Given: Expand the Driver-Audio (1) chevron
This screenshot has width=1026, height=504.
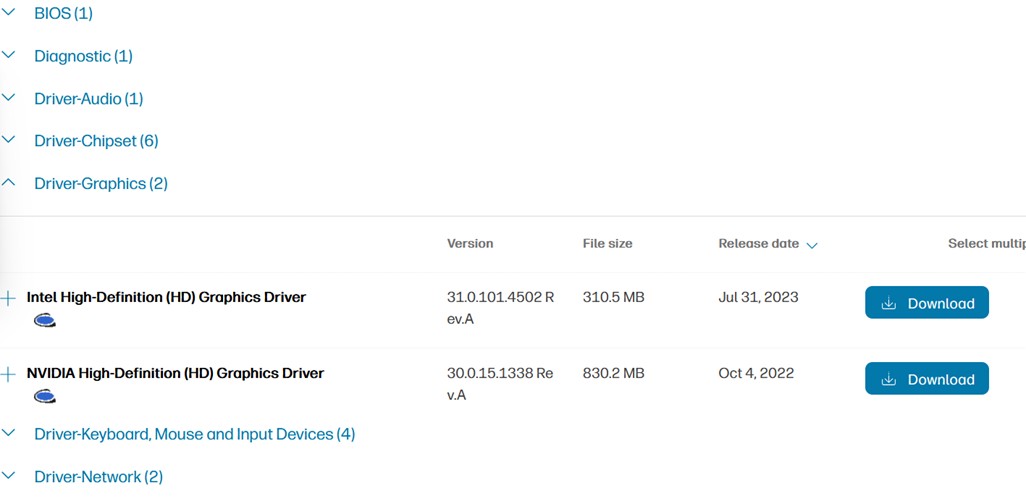Looking at the screenshot, I should pyautogui.click(x=9, y=98).
